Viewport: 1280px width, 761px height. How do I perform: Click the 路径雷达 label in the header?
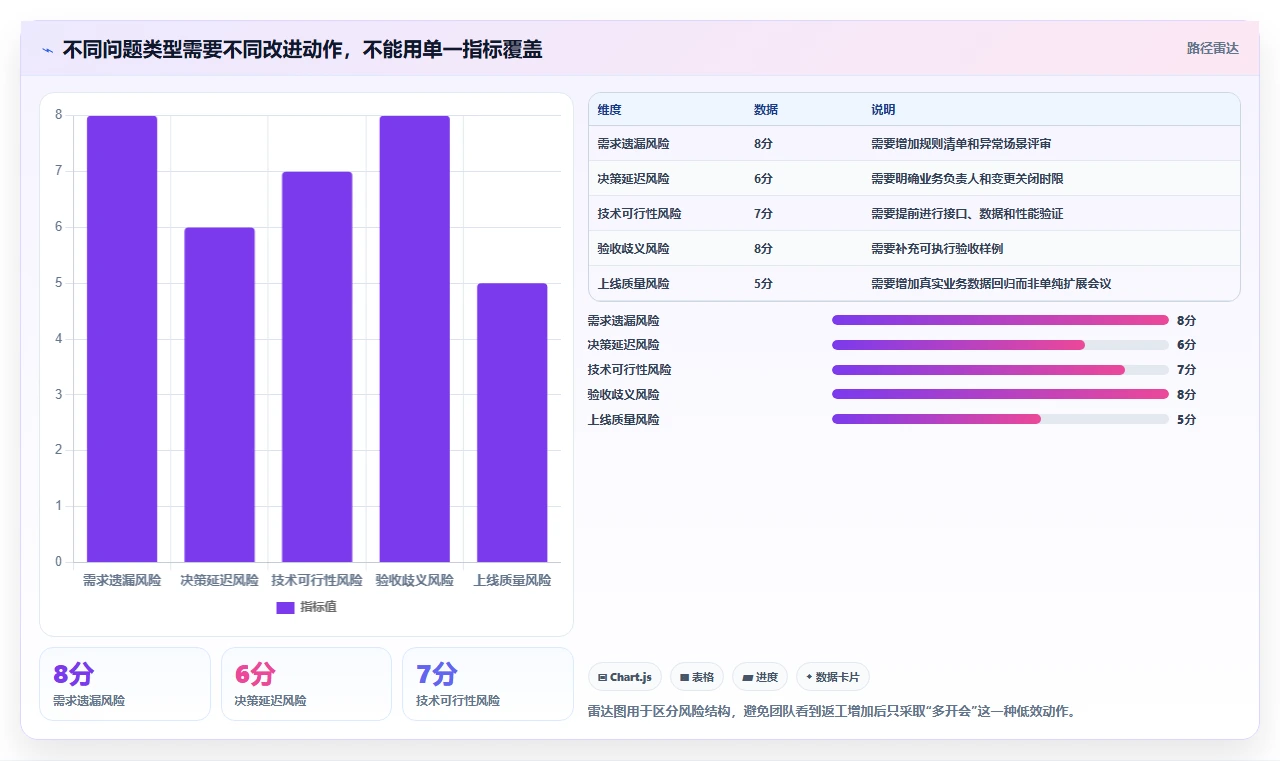[1212, 48]
